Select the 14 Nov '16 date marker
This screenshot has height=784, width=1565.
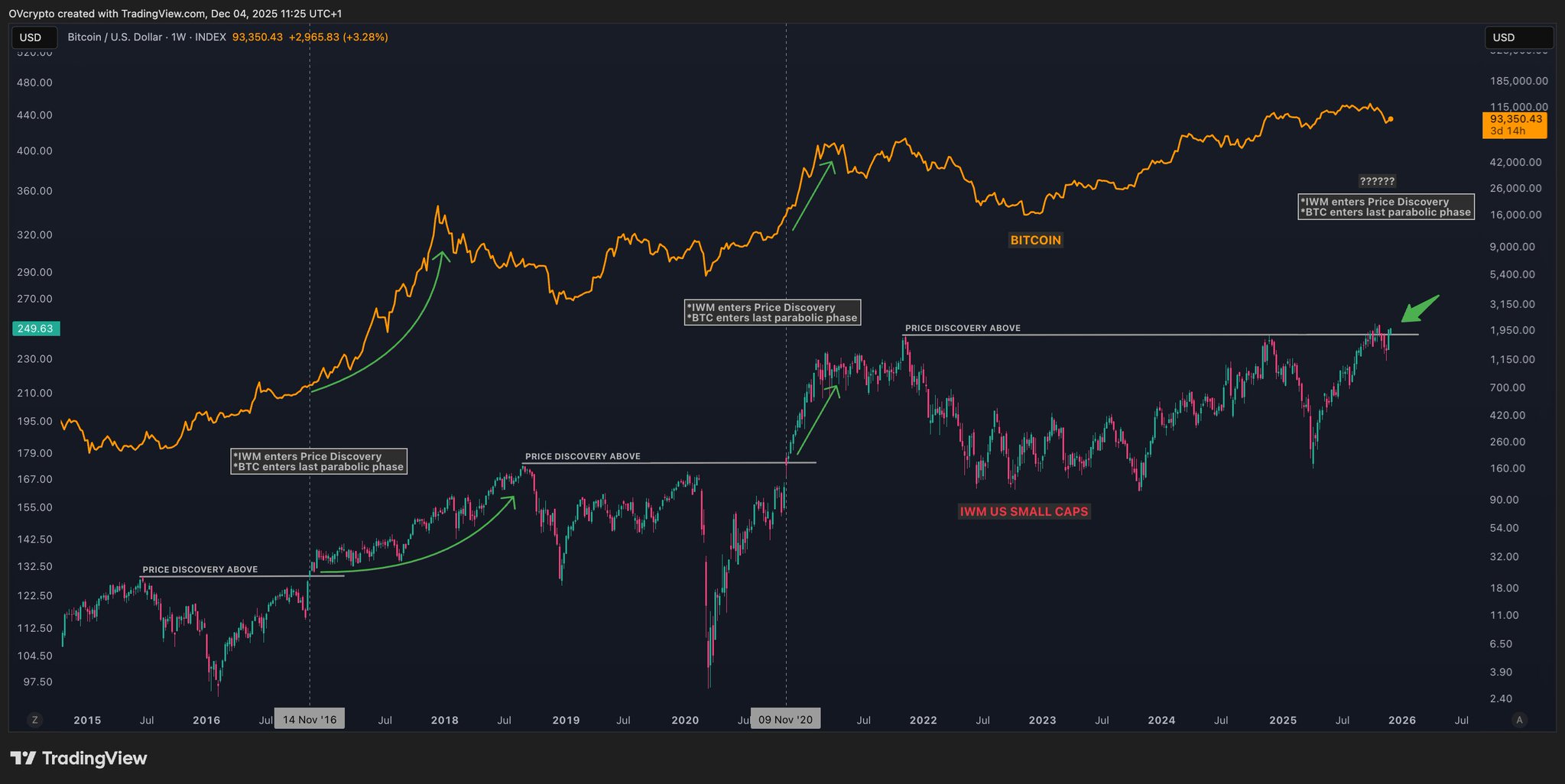(x=310, y=720)
